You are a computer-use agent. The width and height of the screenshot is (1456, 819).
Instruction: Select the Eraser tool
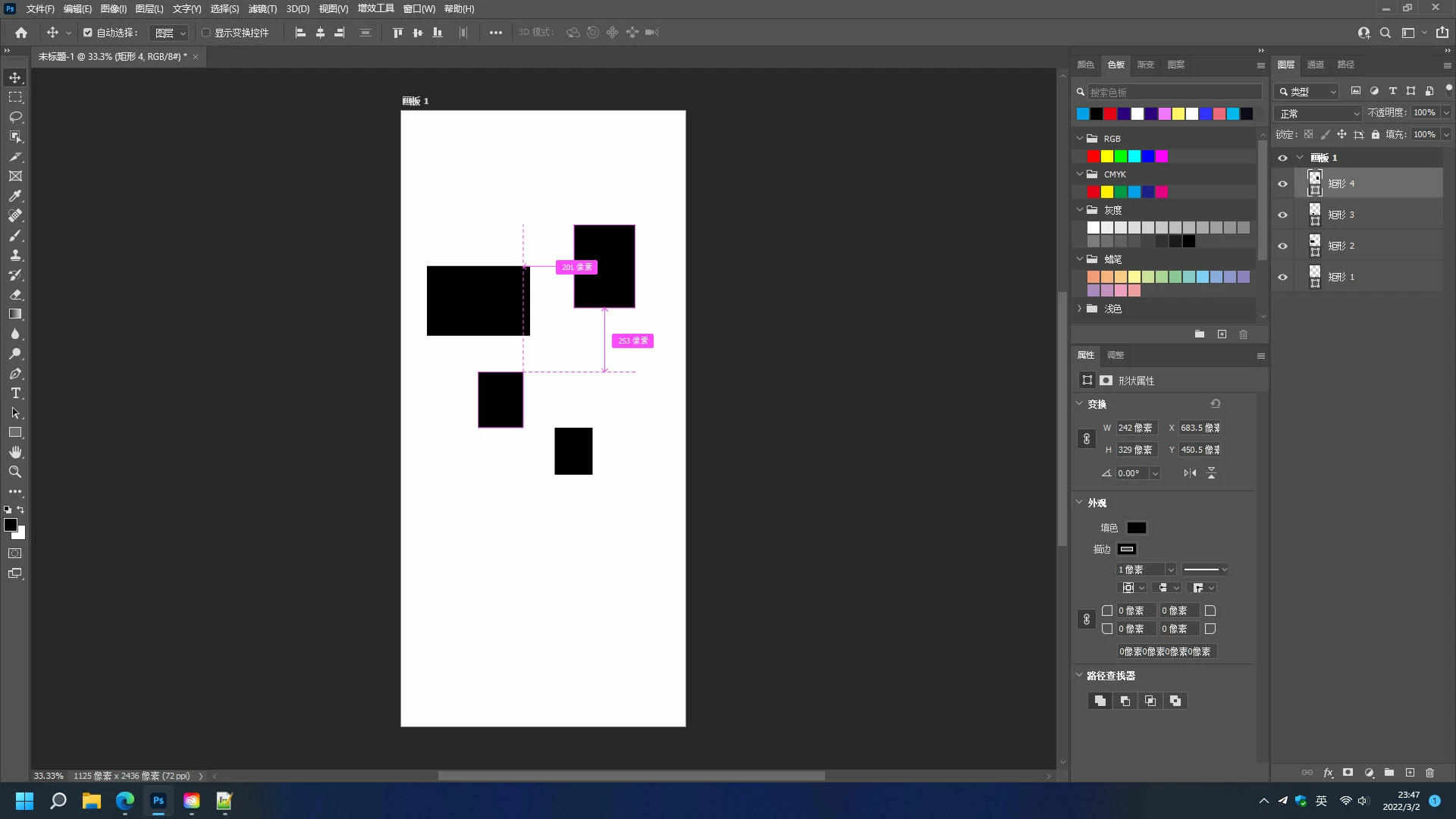pyautogui.click(x=15, y=294)
